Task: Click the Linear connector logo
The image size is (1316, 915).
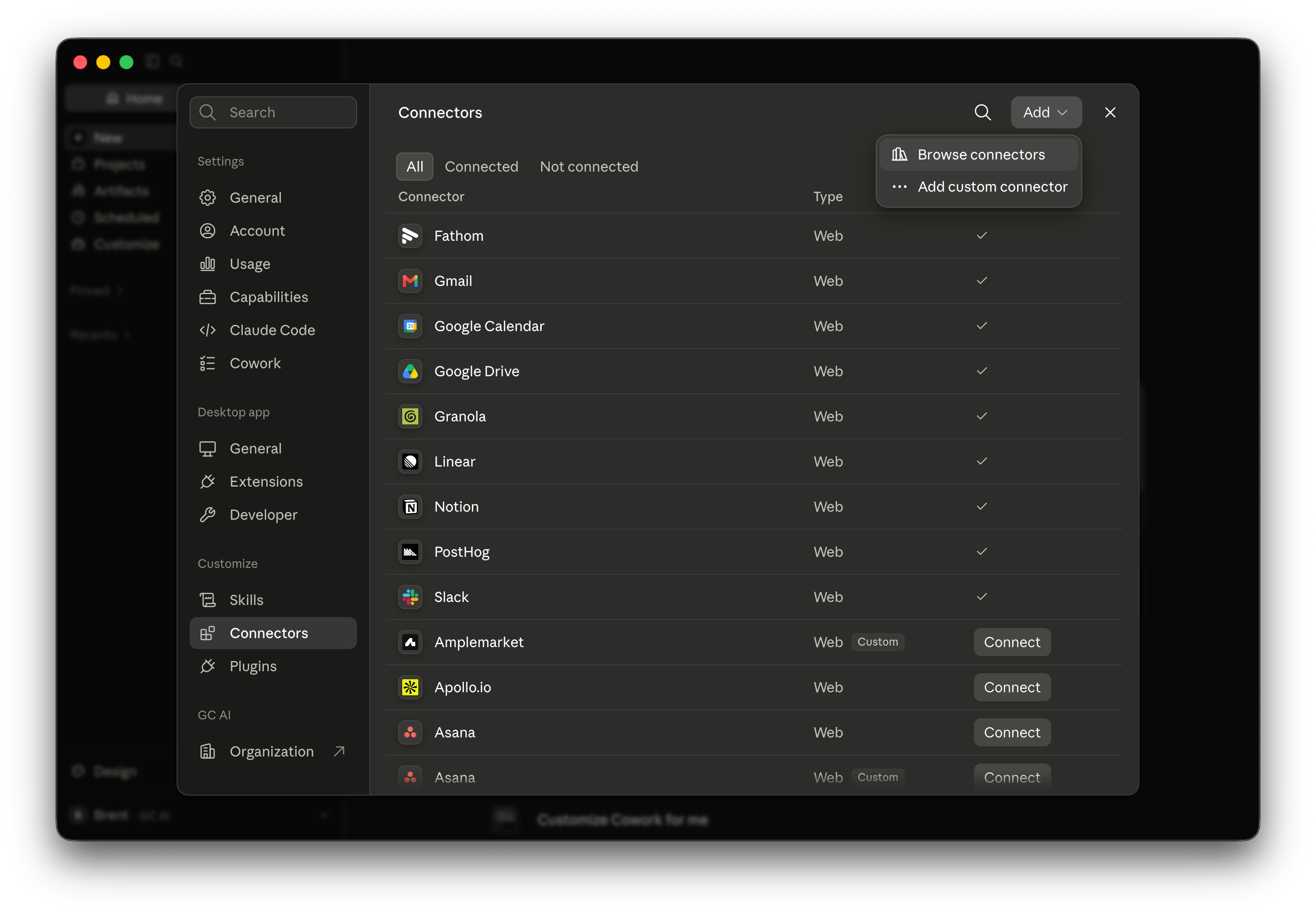Action: (410, 462)
